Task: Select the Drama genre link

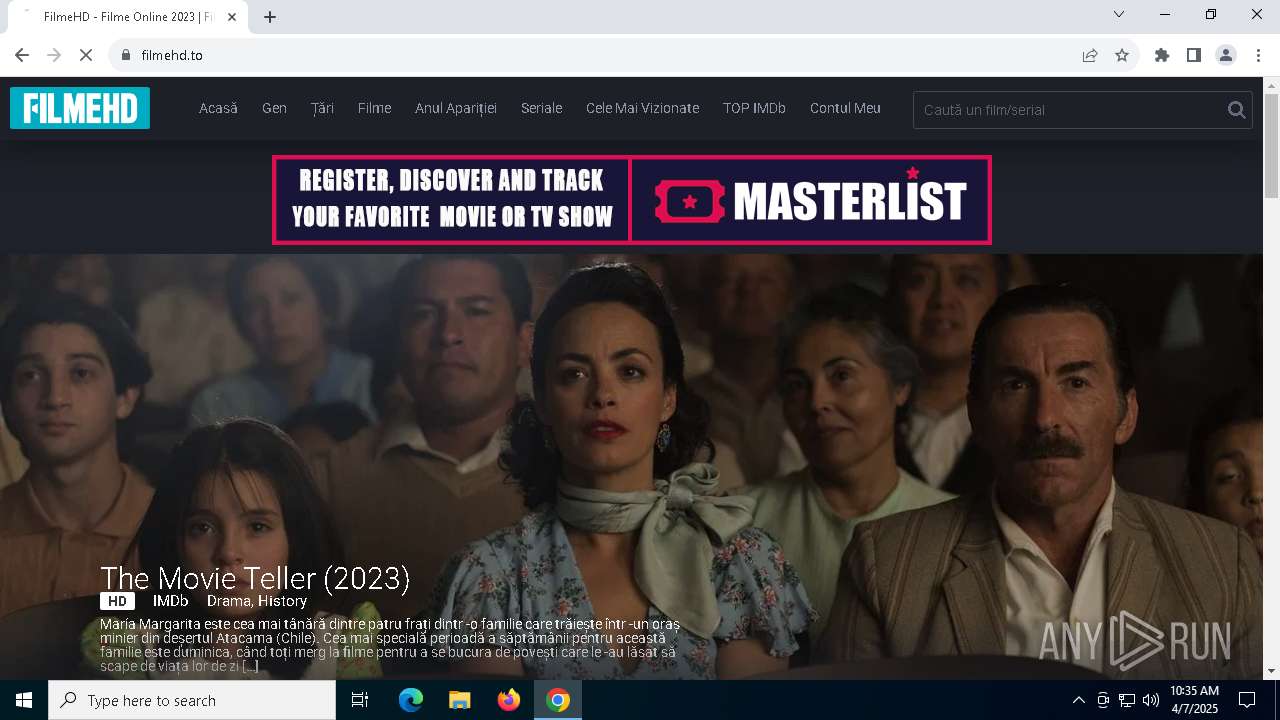Action: [229, 601]
